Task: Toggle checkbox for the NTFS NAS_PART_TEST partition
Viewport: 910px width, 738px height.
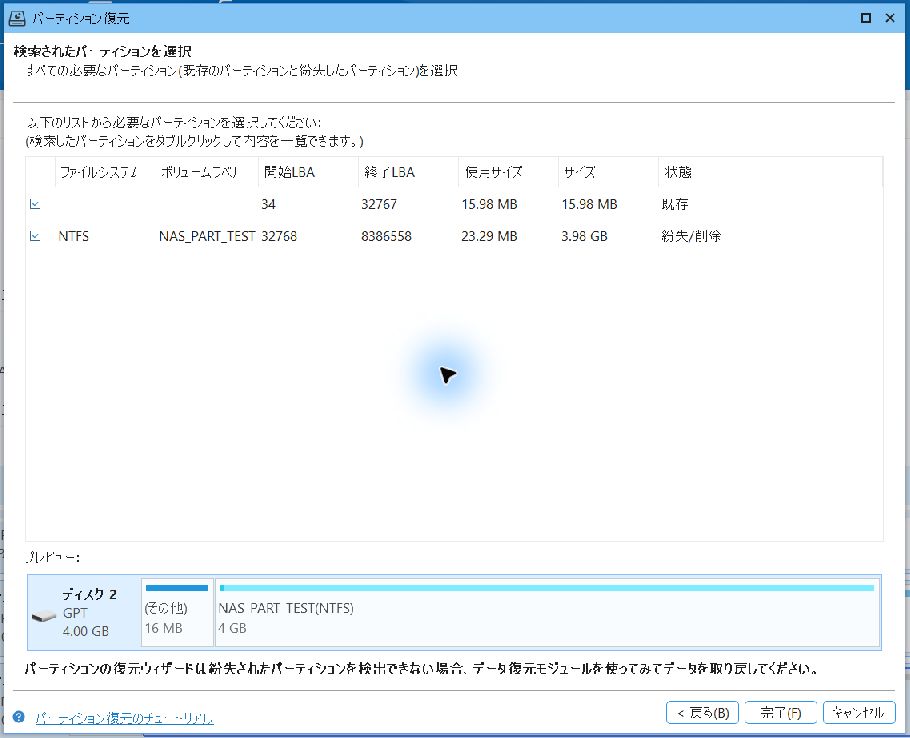Action: 35,236
